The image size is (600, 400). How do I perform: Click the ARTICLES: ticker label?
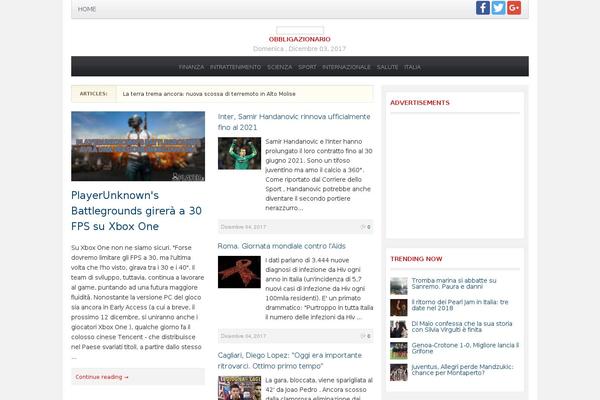93,94
